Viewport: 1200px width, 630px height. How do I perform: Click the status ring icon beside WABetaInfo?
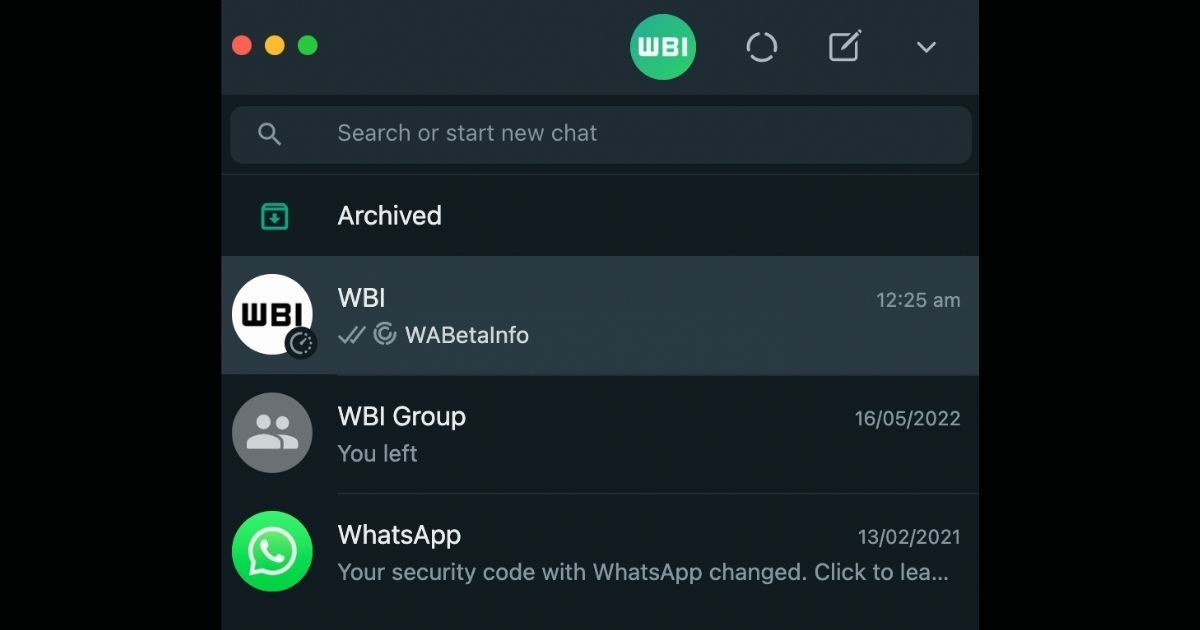coord(385,334)
